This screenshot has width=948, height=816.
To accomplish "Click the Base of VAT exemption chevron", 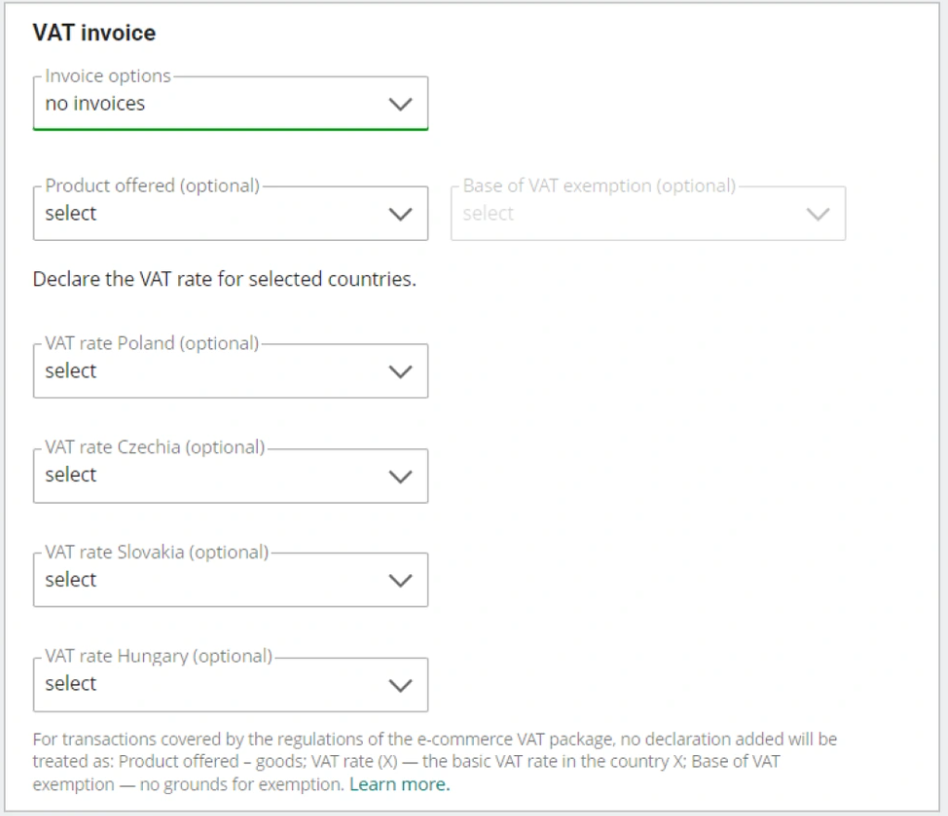I will coord(818,214).
